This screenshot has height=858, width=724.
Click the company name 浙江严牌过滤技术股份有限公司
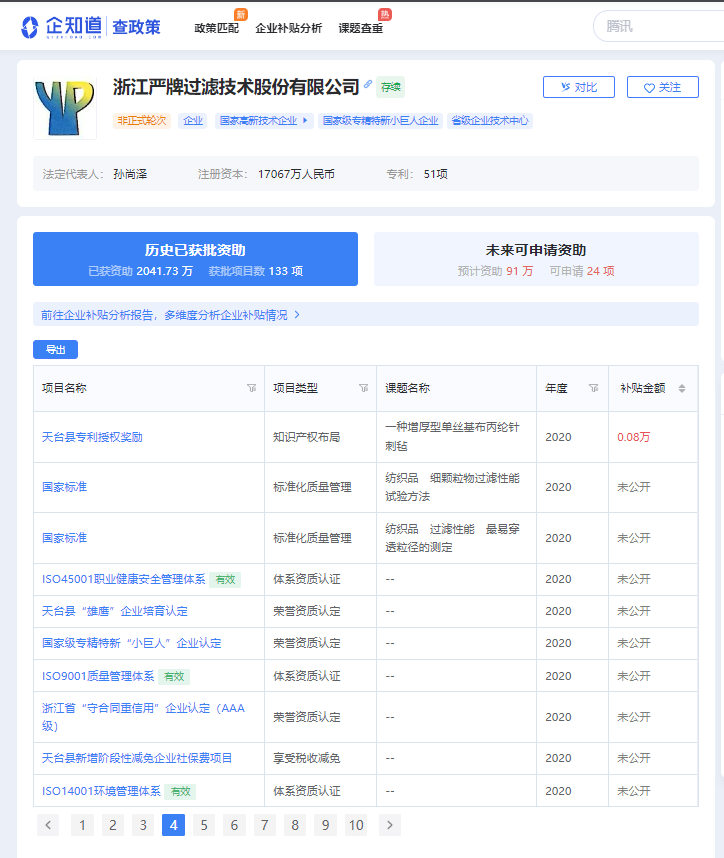coord(236,86)
